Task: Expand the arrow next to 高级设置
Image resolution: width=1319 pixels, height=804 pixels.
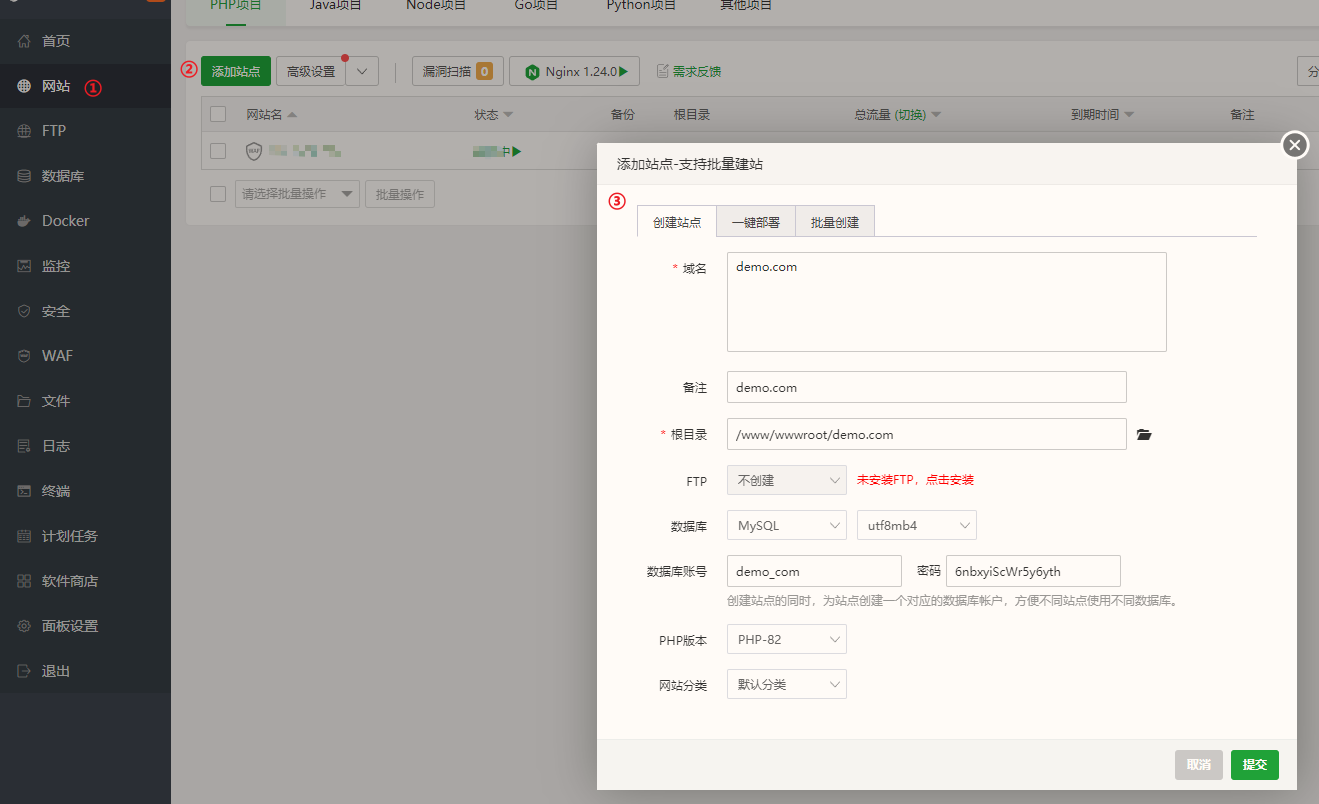Action: pos(362,71)
